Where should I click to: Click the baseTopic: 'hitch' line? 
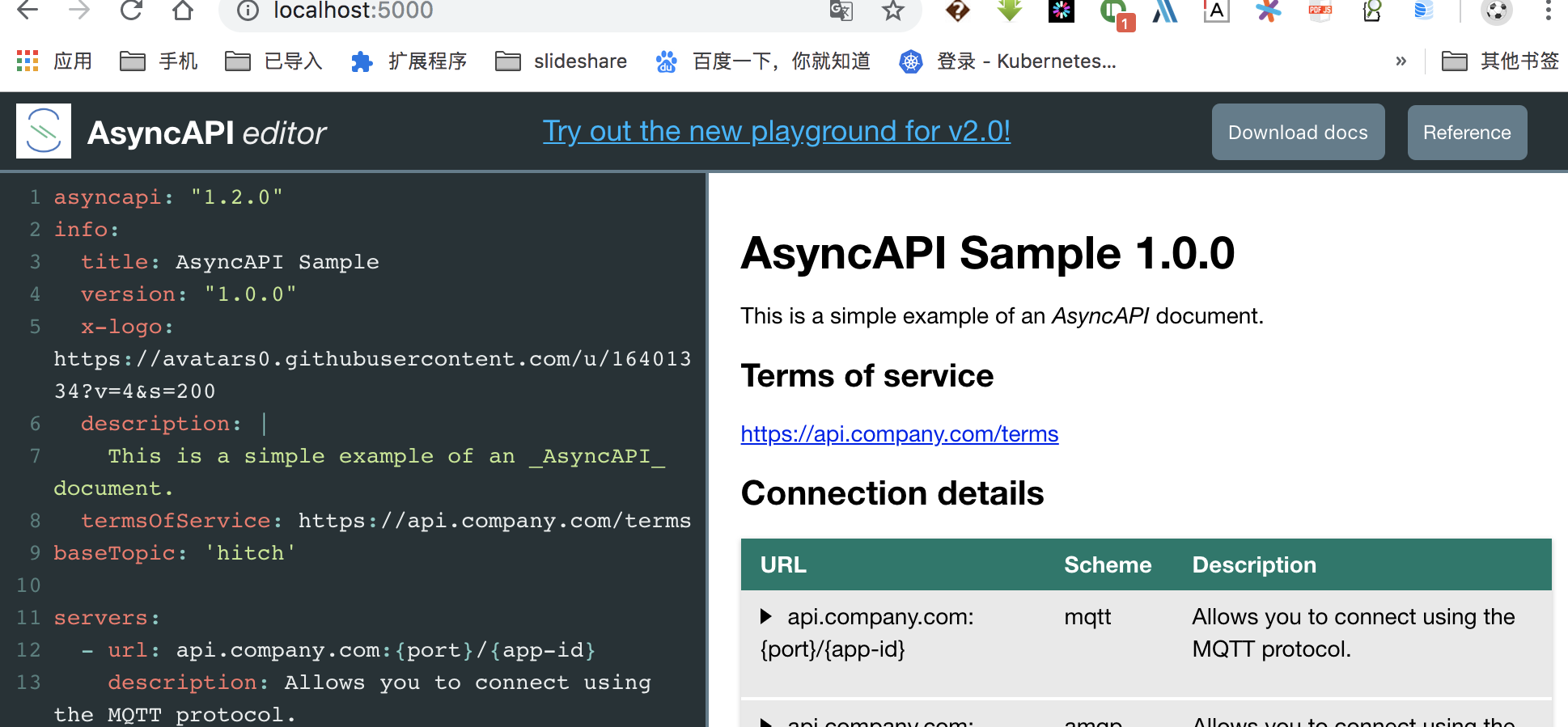click(x=175, y=553)
